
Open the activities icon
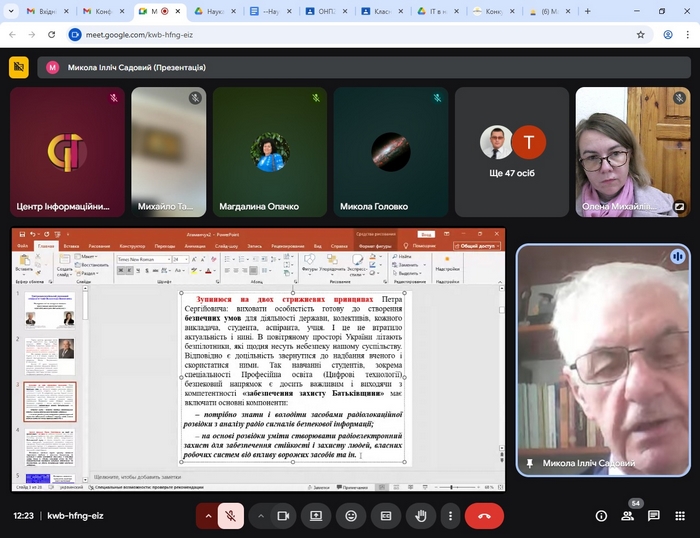click(680, 516)
